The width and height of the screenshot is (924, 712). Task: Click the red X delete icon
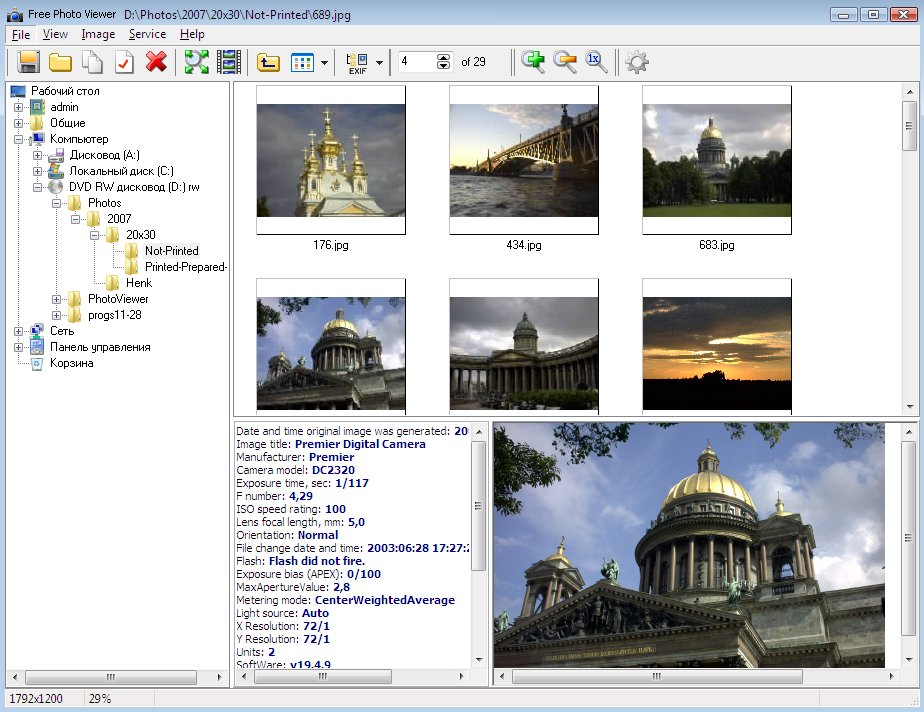[x=156, y=62]
